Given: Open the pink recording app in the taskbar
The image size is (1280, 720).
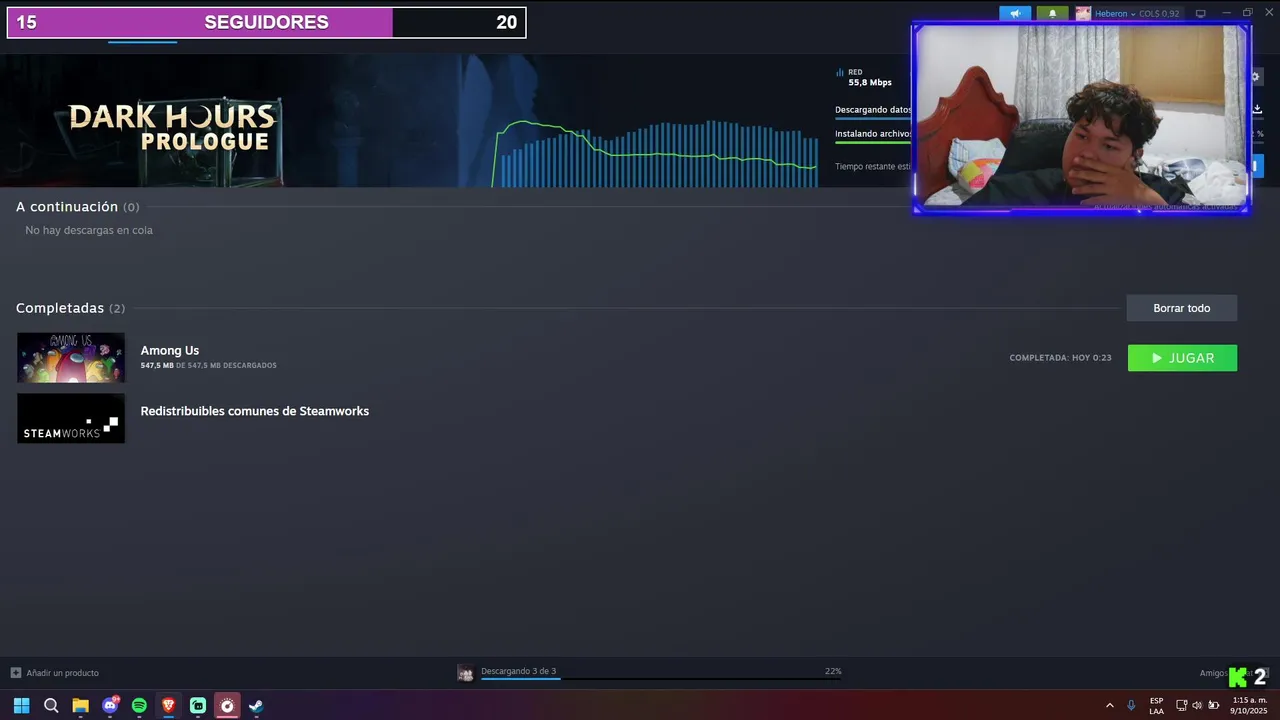Looking at the screenshot, I should click(227, 706).
